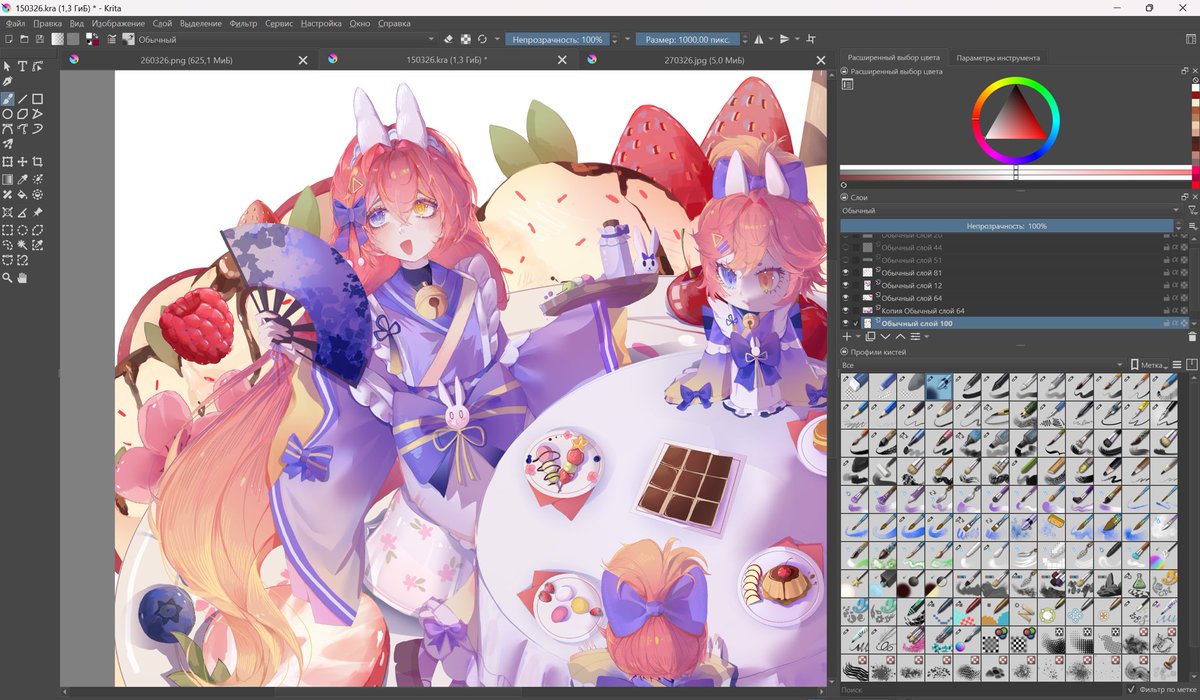The image size is (1200, 700).
Task: Open the 'Фильтр' menu
Action: 243,23
